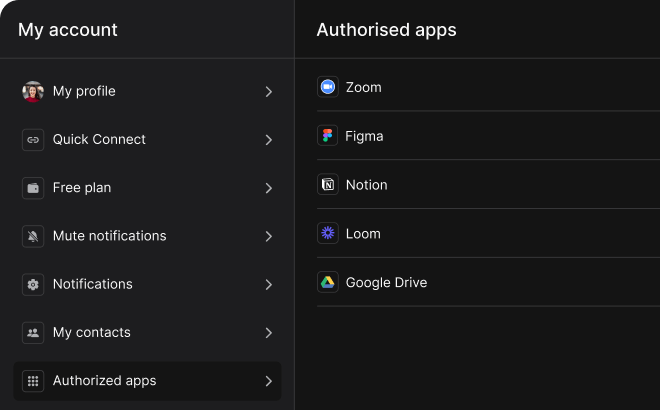
Task: Click the Notifications gear icon
Action: [33, 285]
